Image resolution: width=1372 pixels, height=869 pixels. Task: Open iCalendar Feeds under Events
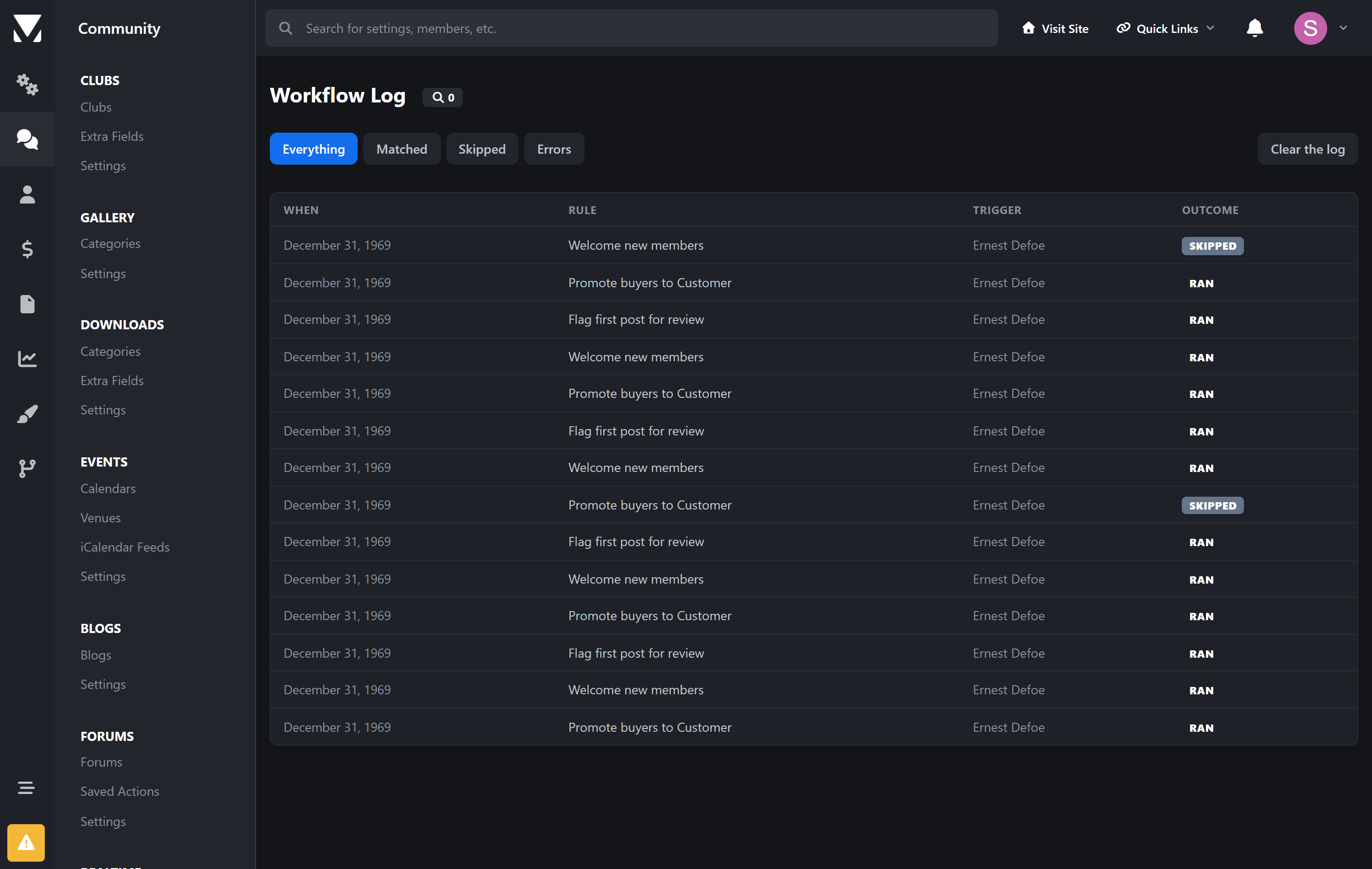point(125,547)
